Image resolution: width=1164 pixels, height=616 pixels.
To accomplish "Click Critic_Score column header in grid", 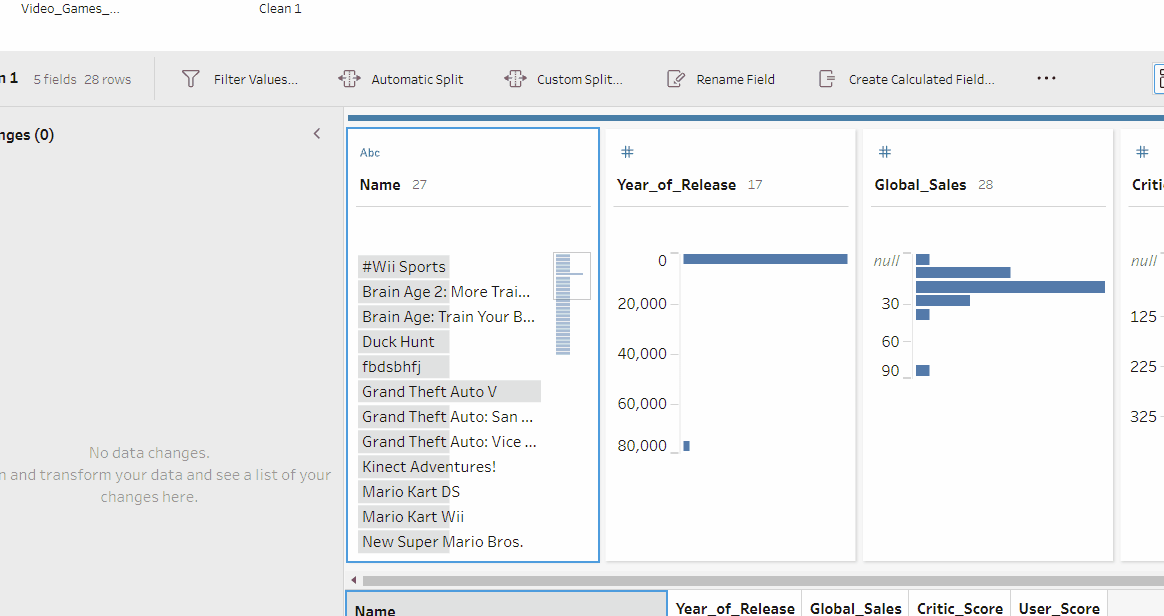I will [x=960, y=603].
